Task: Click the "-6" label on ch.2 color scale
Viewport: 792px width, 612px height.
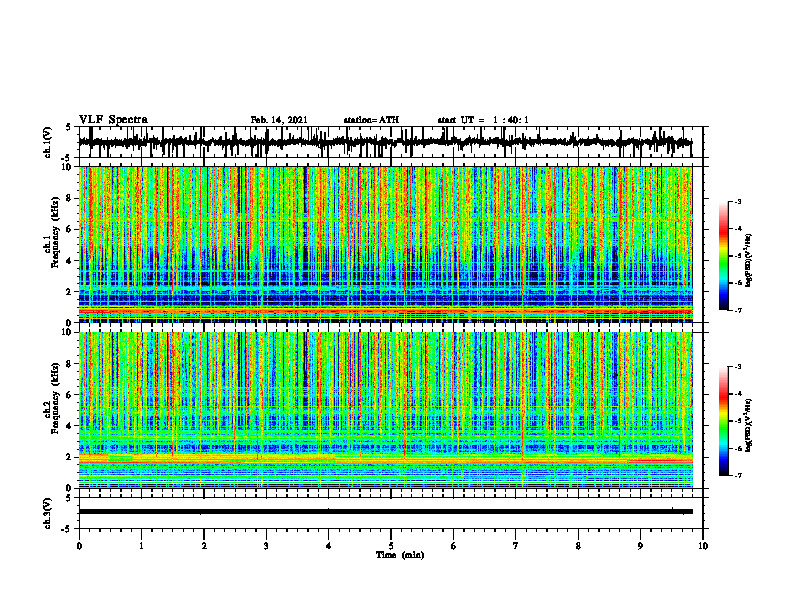Action: 738,448
